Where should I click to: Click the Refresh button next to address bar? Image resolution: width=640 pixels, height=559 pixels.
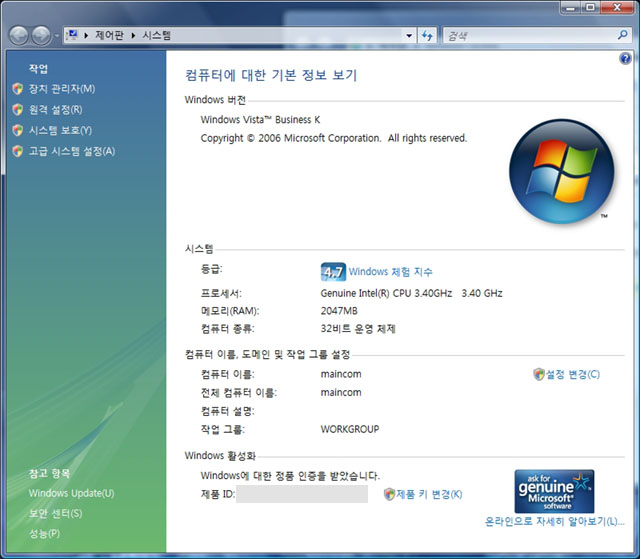[x=427, y=35]
